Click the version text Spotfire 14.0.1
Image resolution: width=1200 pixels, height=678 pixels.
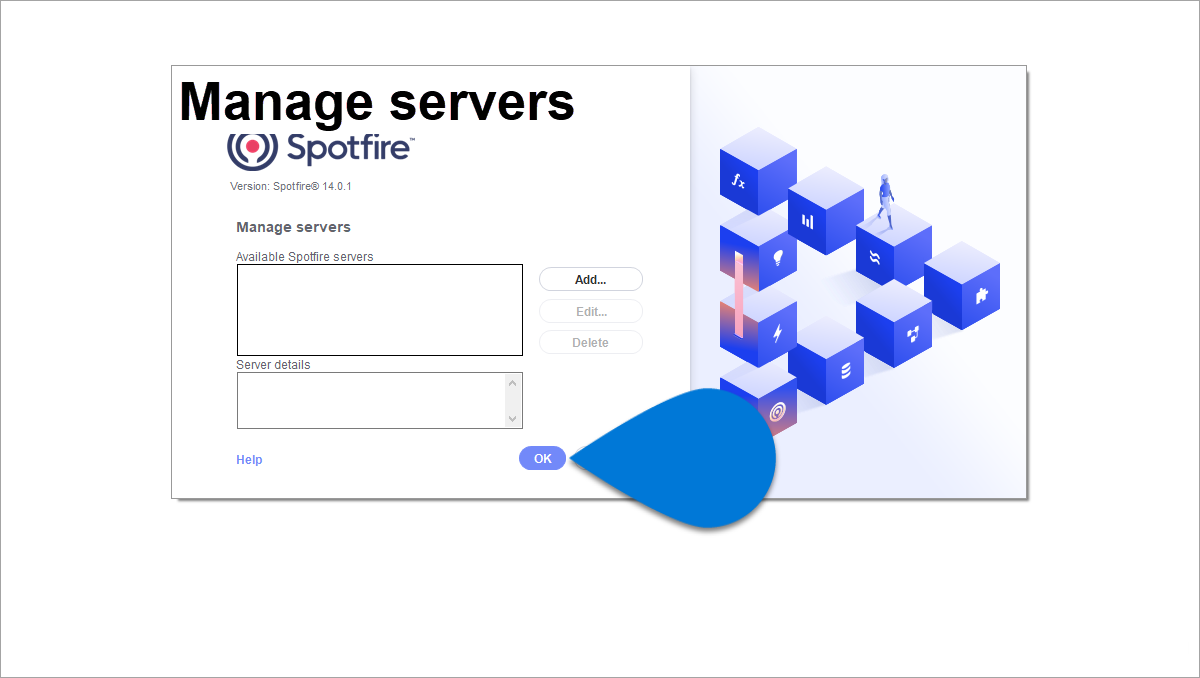(291, 186)
